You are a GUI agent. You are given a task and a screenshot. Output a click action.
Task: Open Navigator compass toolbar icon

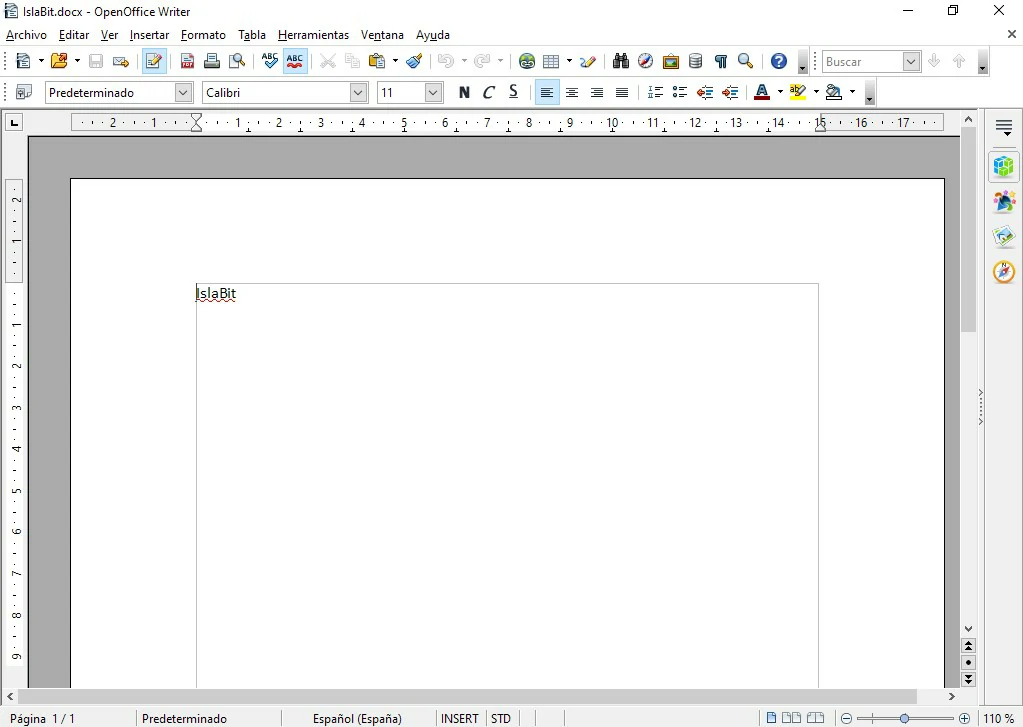click(645, 61)
